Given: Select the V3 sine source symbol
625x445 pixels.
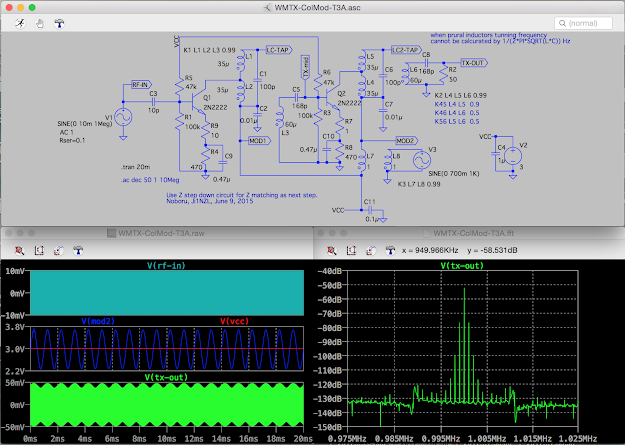Looking at the screenshot, I should click(422, 160).
